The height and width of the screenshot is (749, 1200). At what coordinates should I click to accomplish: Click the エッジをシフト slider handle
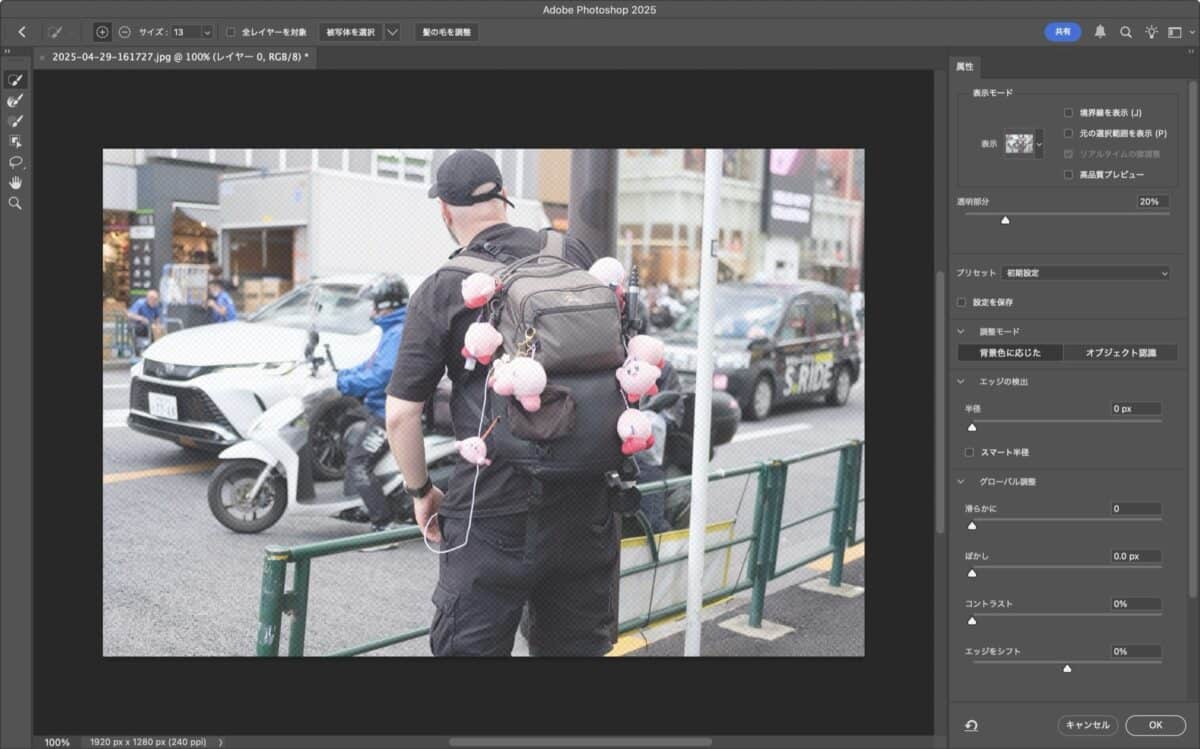point(1067,668)
